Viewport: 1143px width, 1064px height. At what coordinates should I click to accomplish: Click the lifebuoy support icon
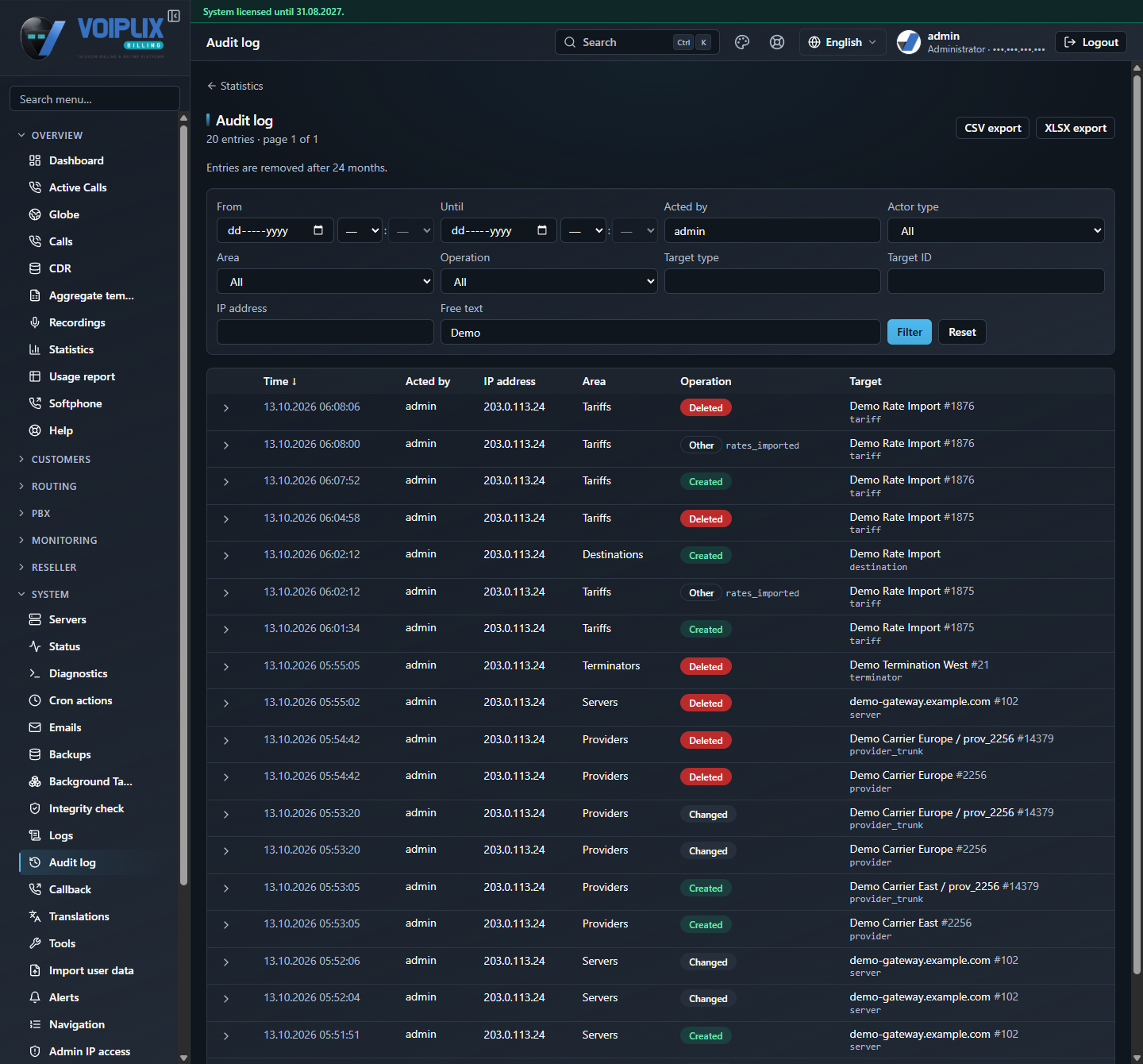tap(777, 42)
